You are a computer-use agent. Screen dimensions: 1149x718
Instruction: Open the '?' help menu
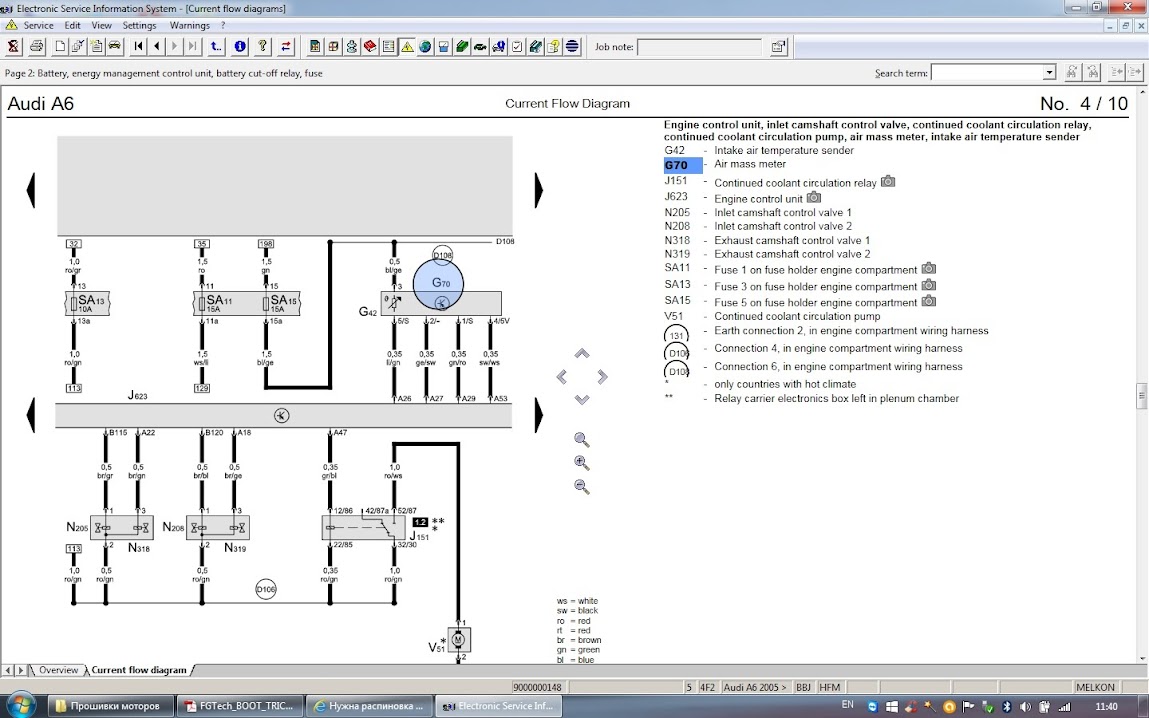(223, 26)
